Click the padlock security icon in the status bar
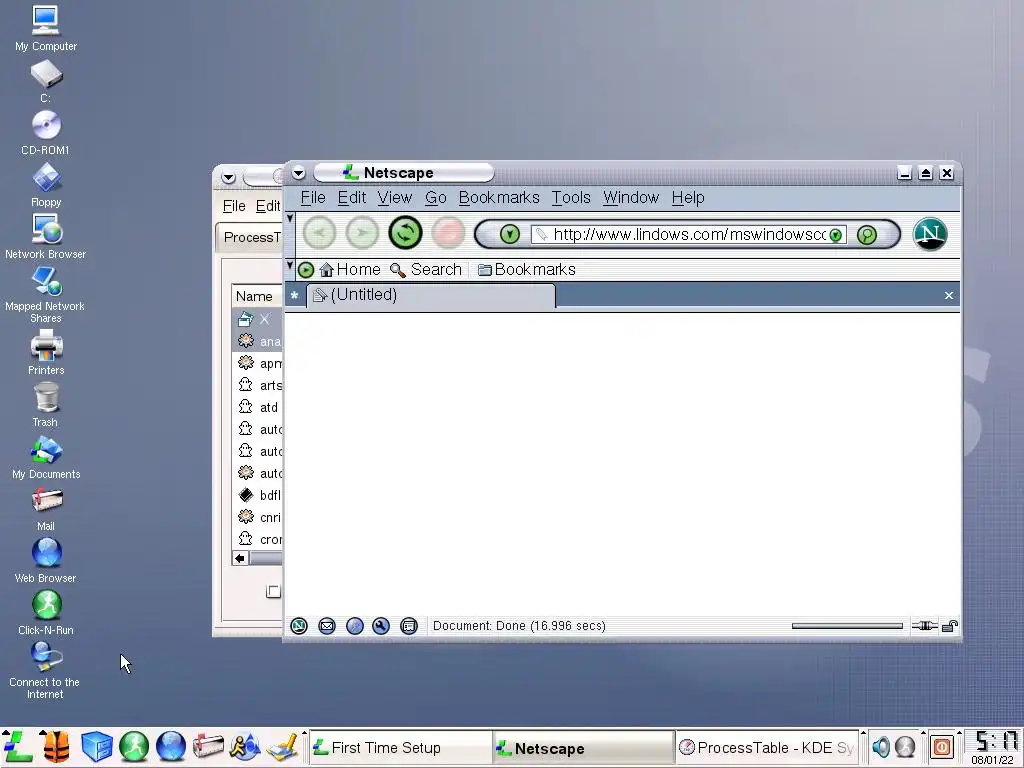Viewport: 1024px width, 768px height. 950,626
